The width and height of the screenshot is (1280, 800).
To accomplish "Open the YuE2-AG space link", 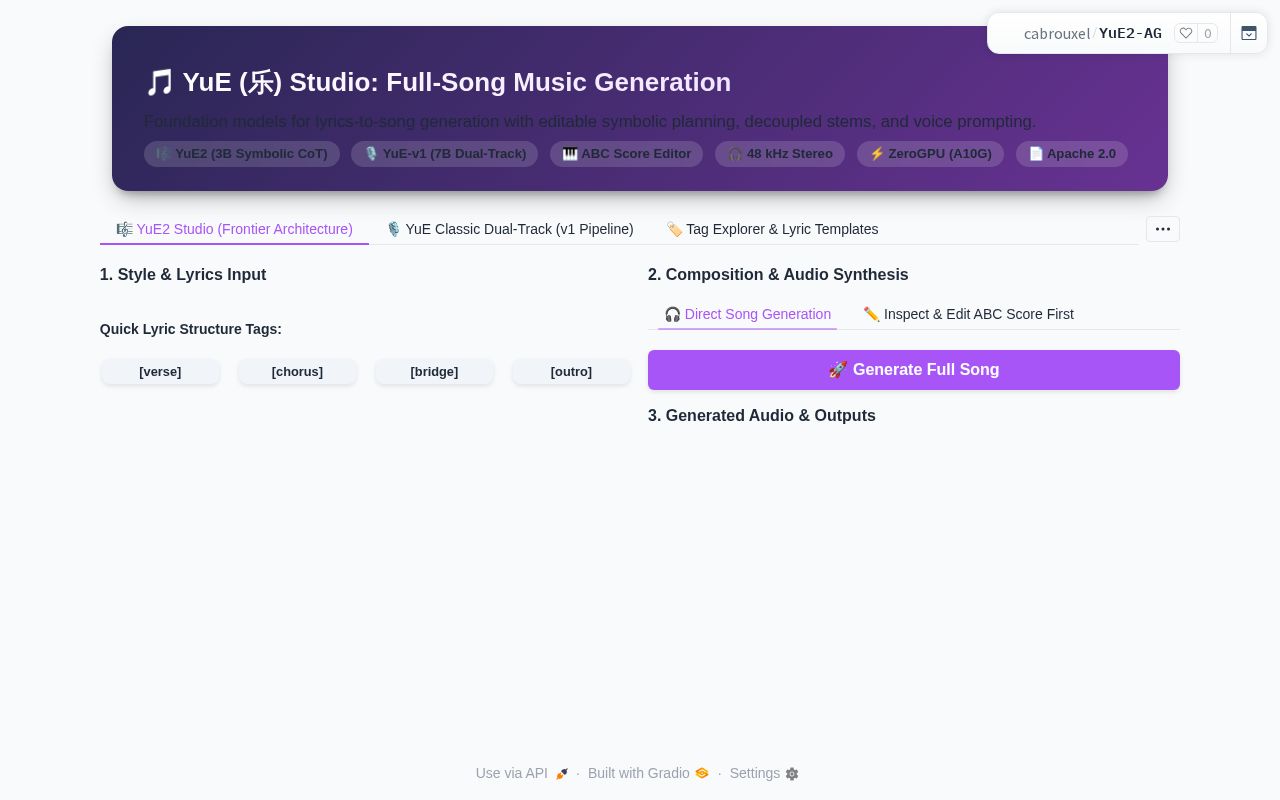I will pos(1130,34).
